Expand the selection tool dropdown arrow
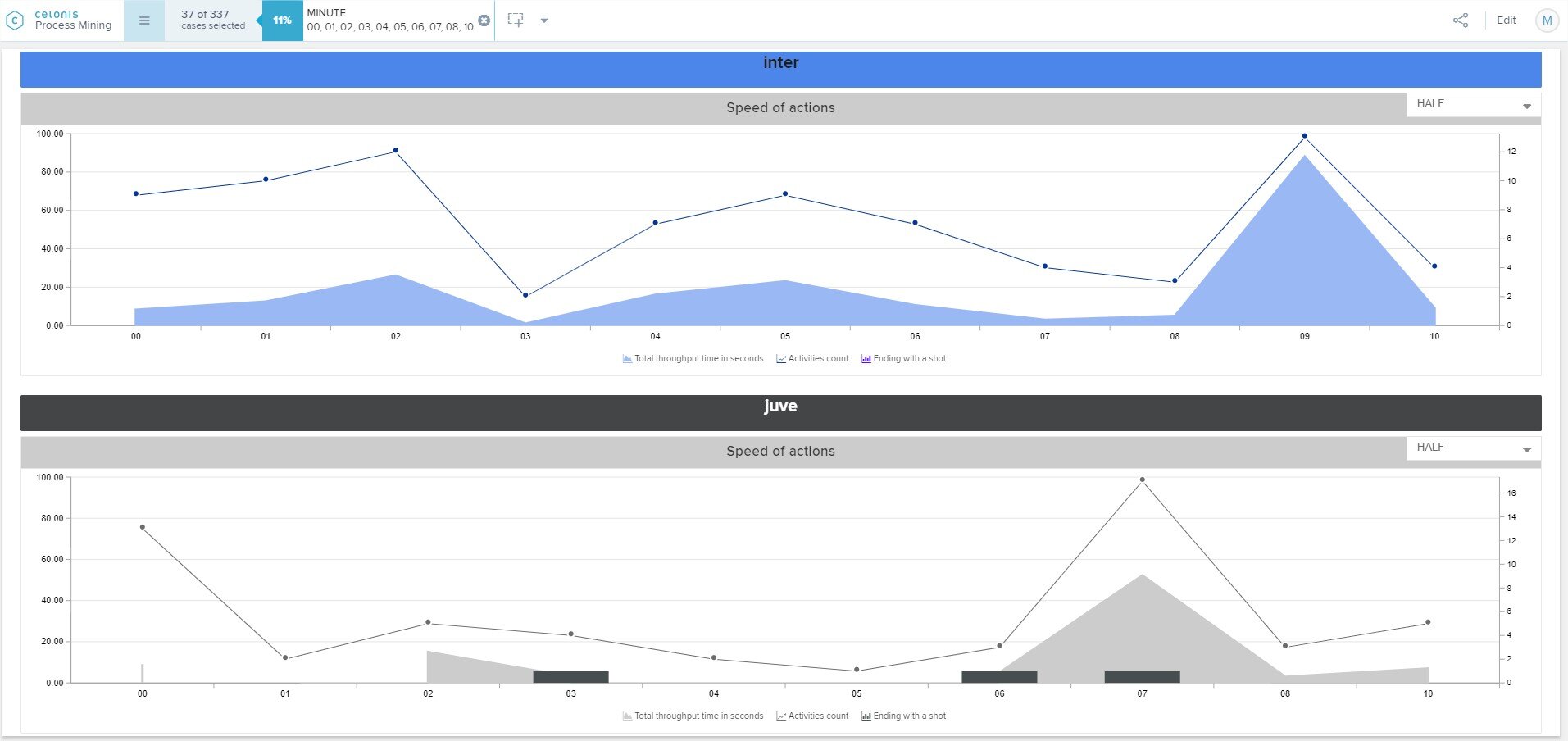Viewport: 1568px width, 741px height. (544, 20)
